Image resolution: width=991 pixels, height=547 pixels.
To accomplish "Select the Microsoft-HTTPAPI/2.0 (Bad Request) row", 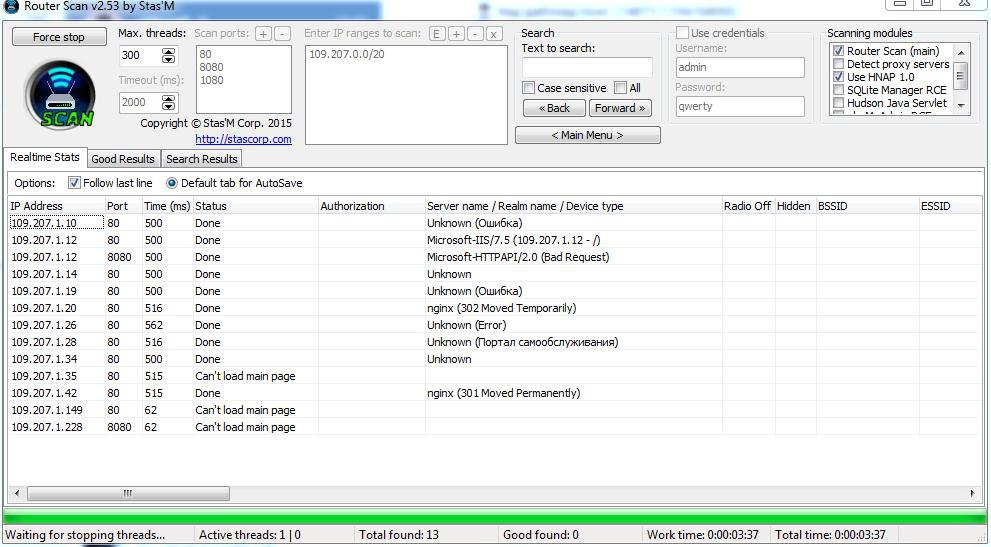I will click(495, 257).
